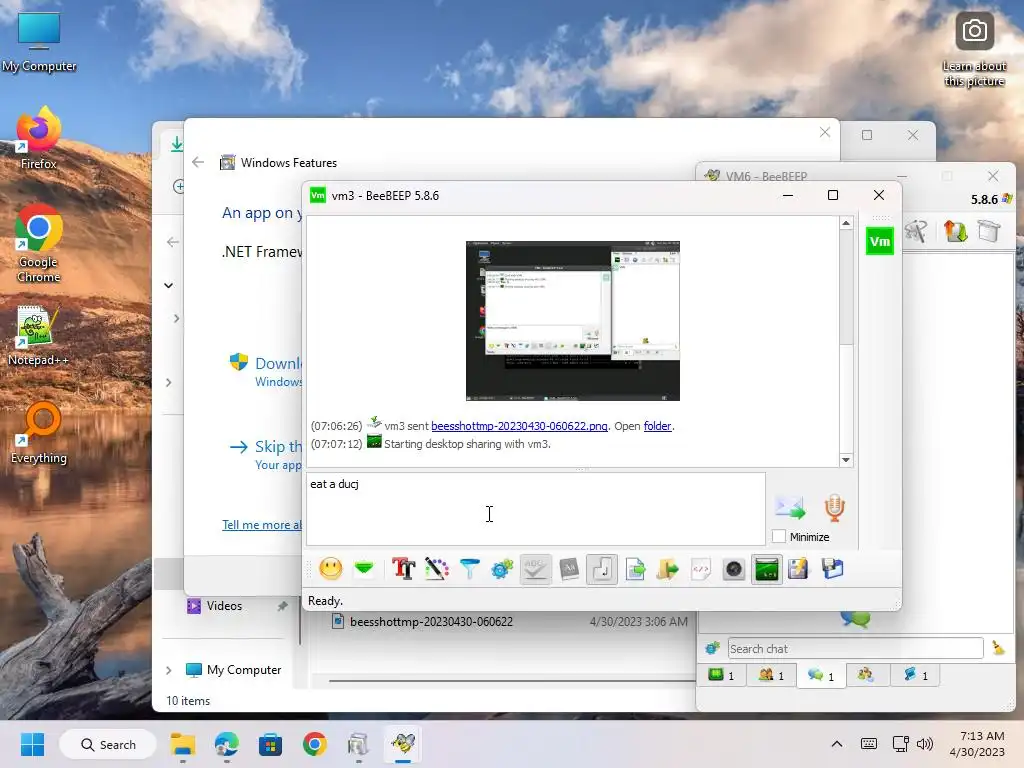Select Videos in Explorer sidebar
Image resolution: width=1024 pixels, height=768 pixels.
[224, 606]
